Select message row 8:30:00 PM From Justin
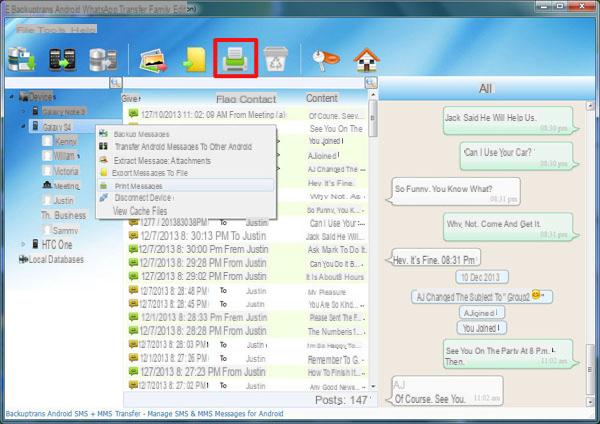Image resolution: width=600 pixels, height=424 pixels. point(247,250)
